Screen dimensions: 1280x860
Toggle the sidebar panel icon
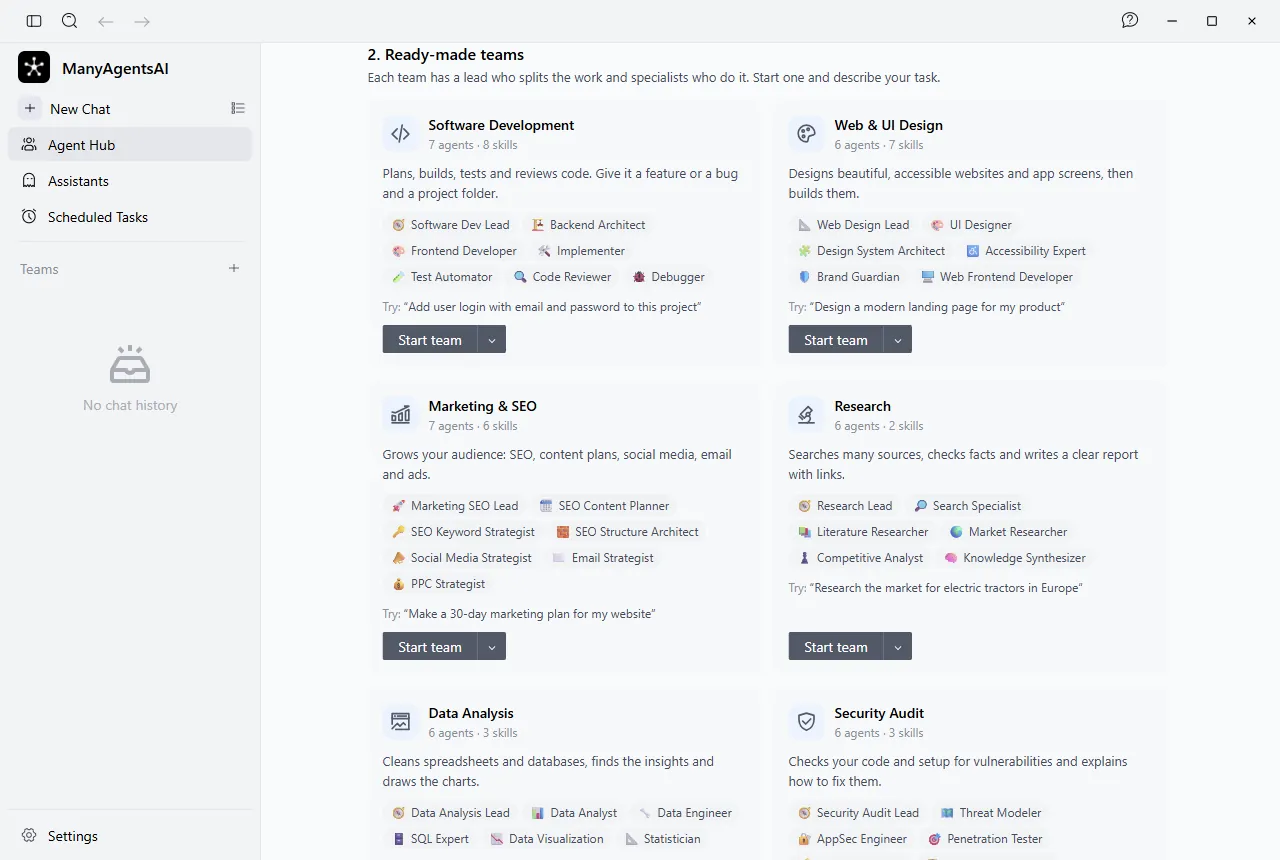(34, 21)
